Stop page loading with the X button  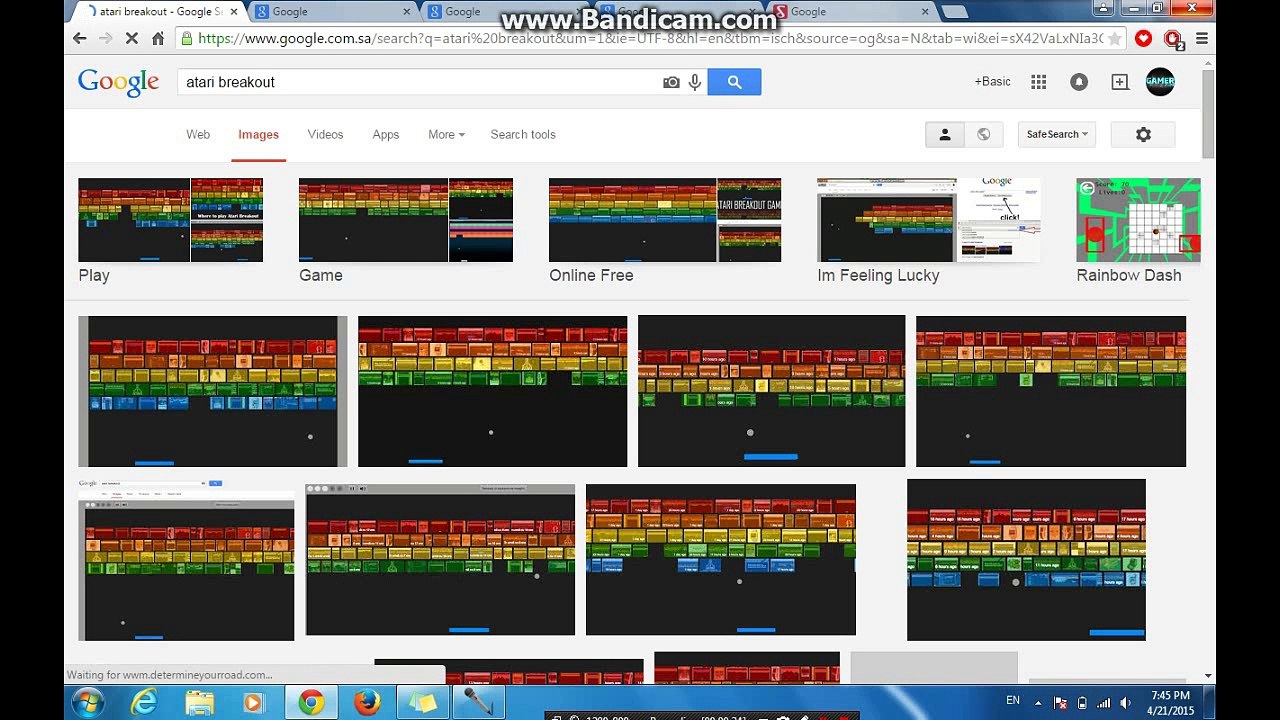pyautogui.click(x=132, y=38)
